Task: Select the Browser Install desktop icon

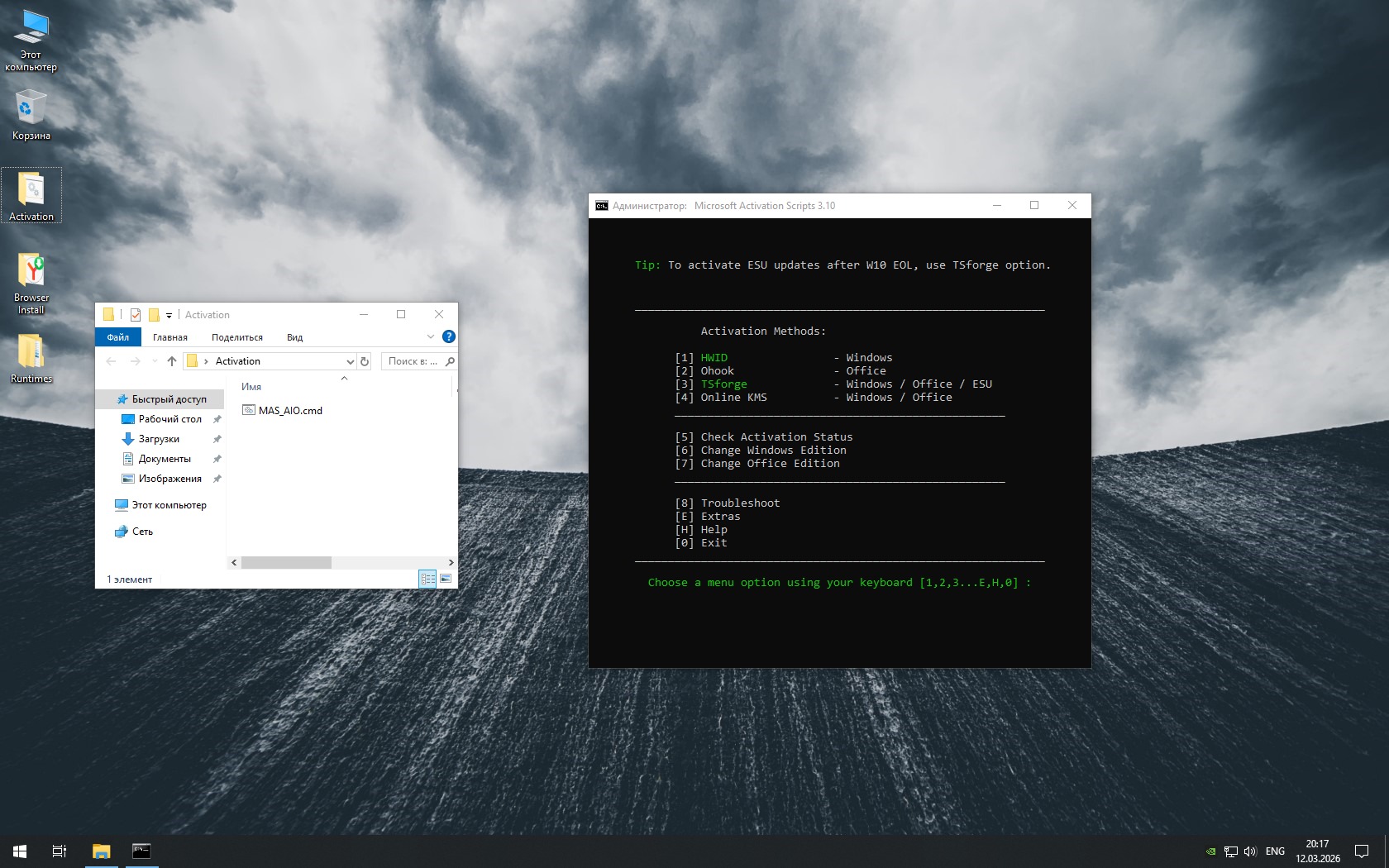Action: [x=31, y=283]
